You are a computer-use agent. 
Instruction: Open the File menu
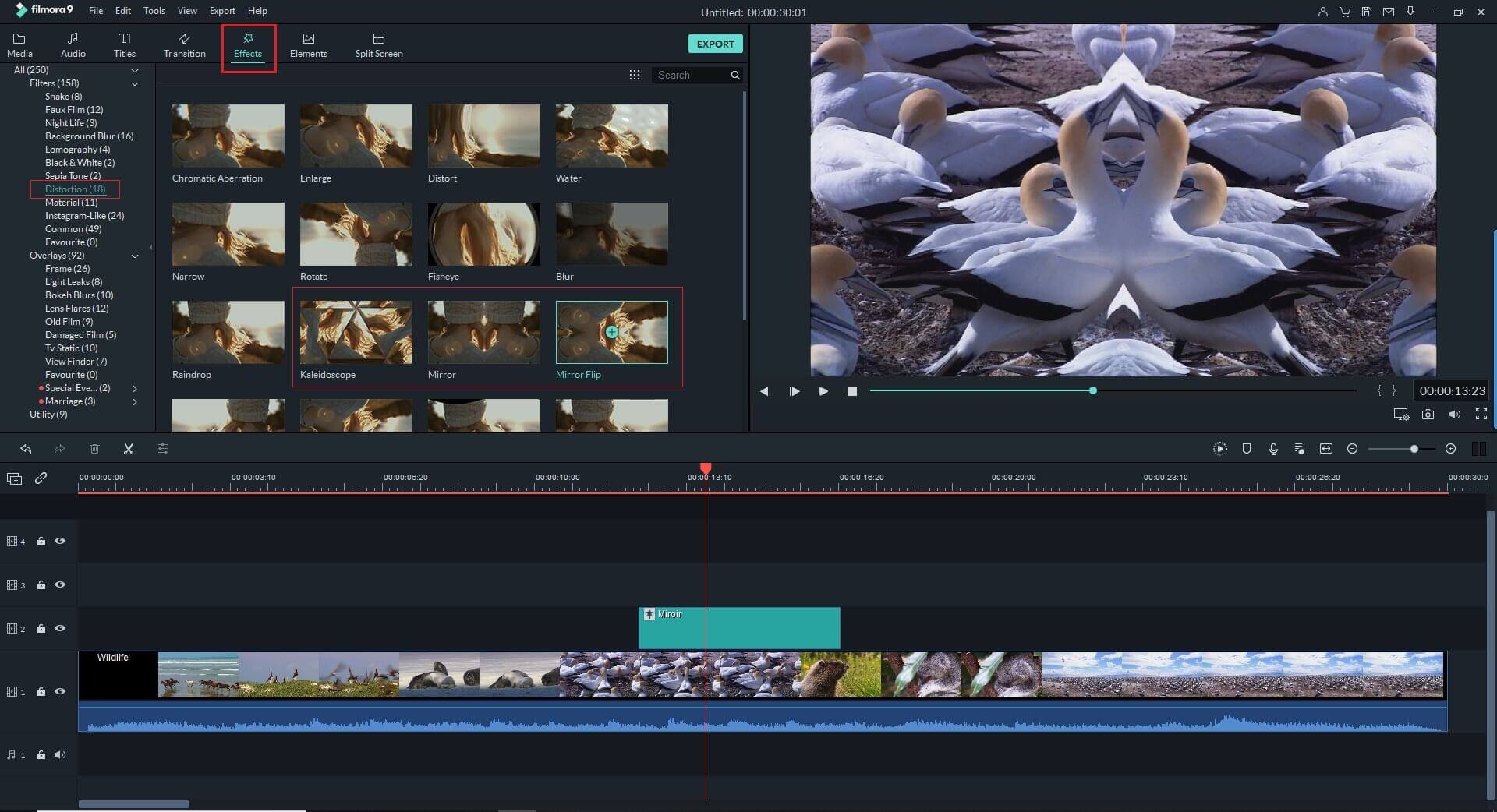96,11
